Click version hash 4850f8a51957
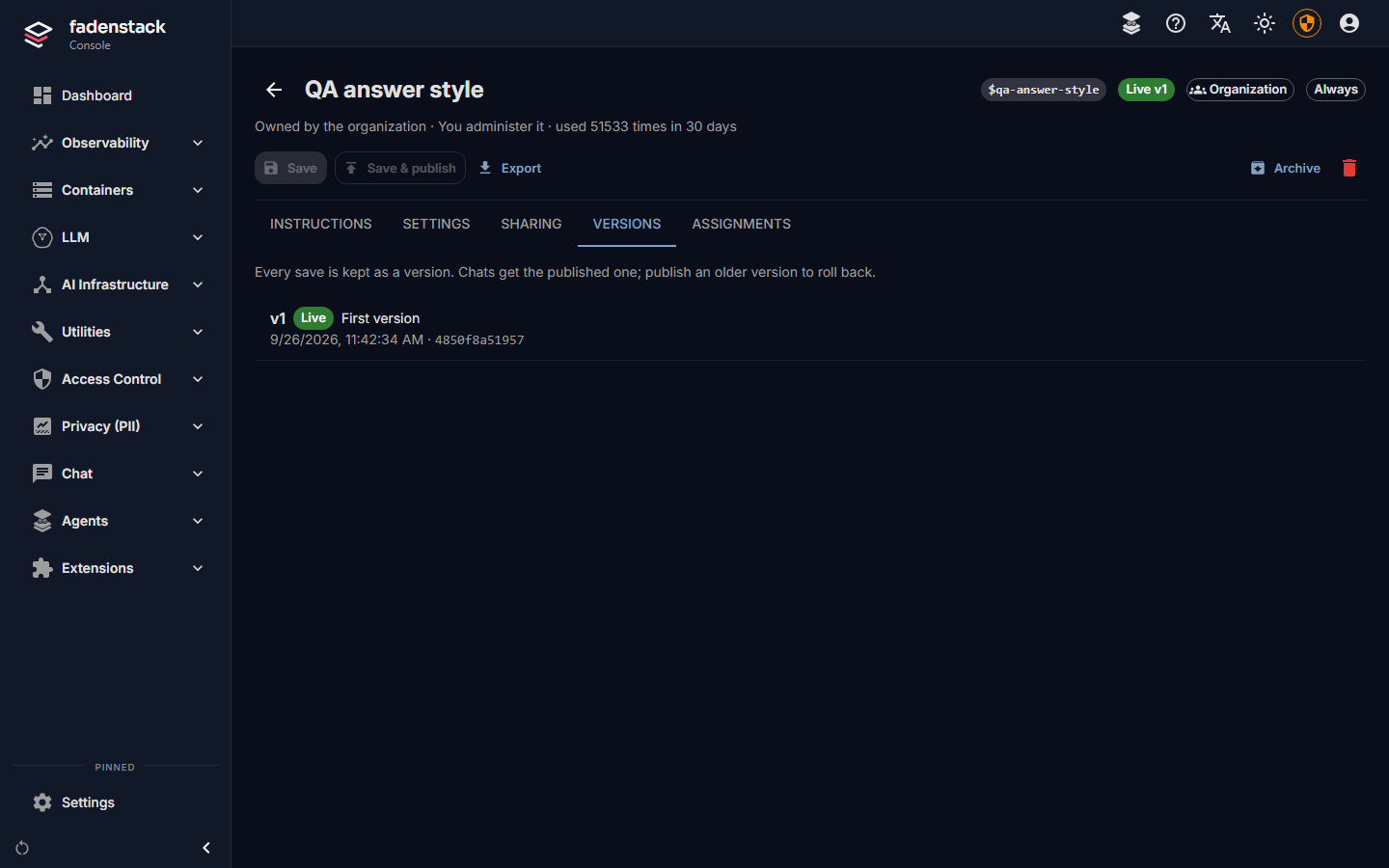The image size is (1389, 868). [x=479, y=339]
